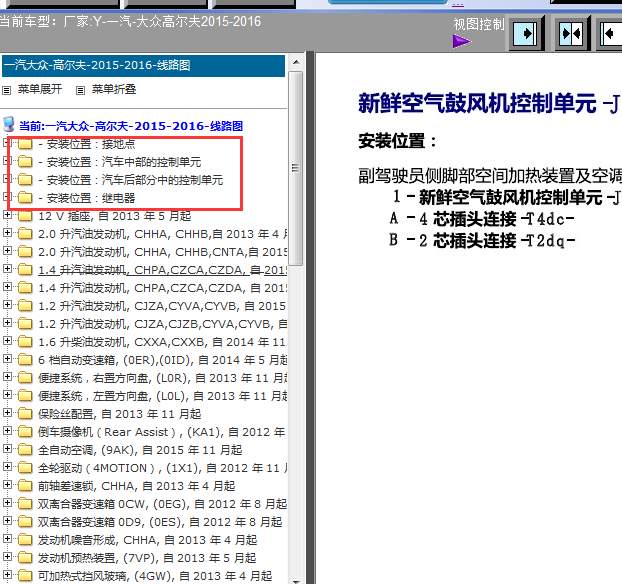Click the computer icon beside 当前:一汽大众-高尔夫

(x=9, y=125)
